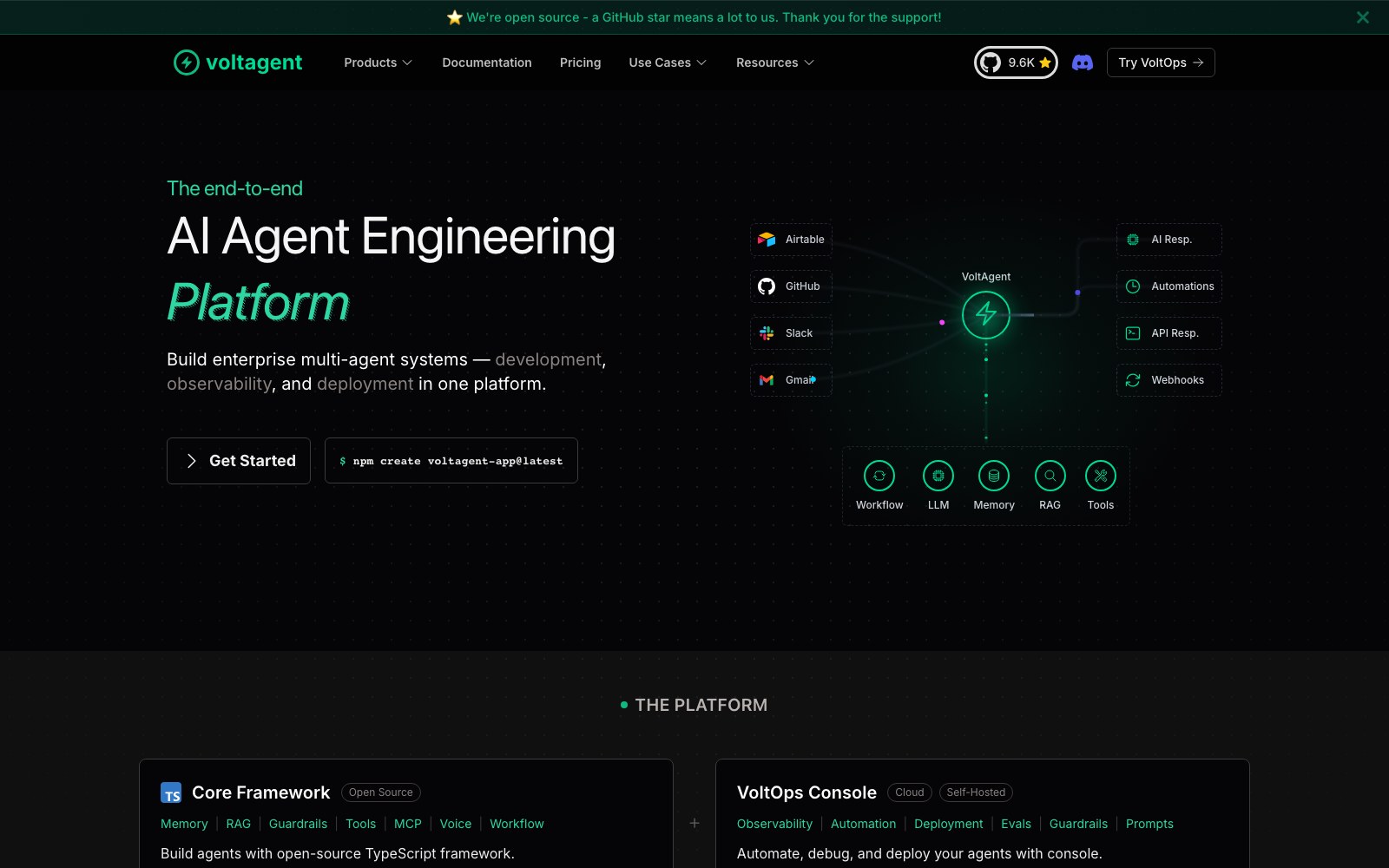The height and width of the screenshot is (868, 1389).
Task: Click the Airtable node label
Action: [x=805, y=240]
